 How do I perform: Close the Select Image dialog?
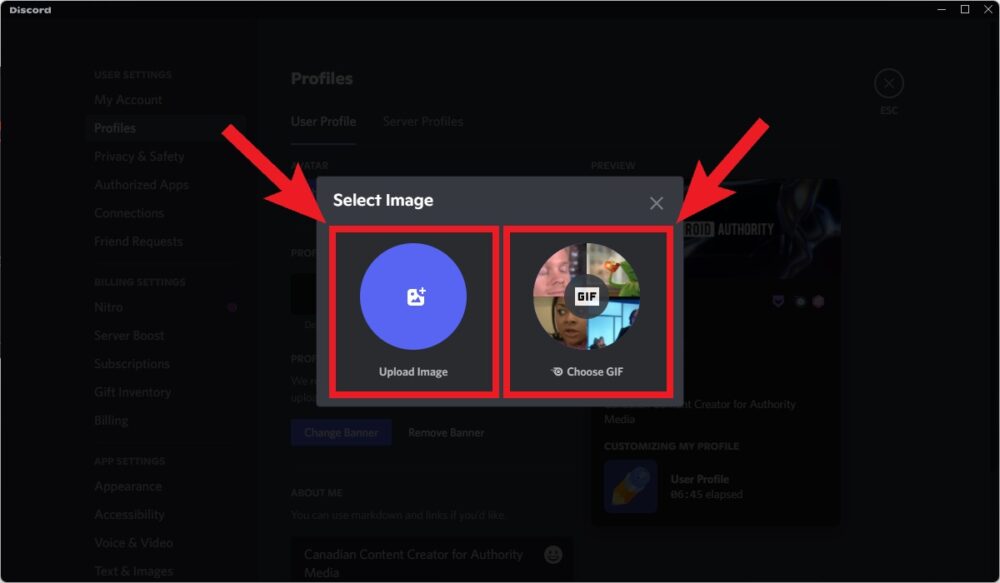tap(657, 202)
